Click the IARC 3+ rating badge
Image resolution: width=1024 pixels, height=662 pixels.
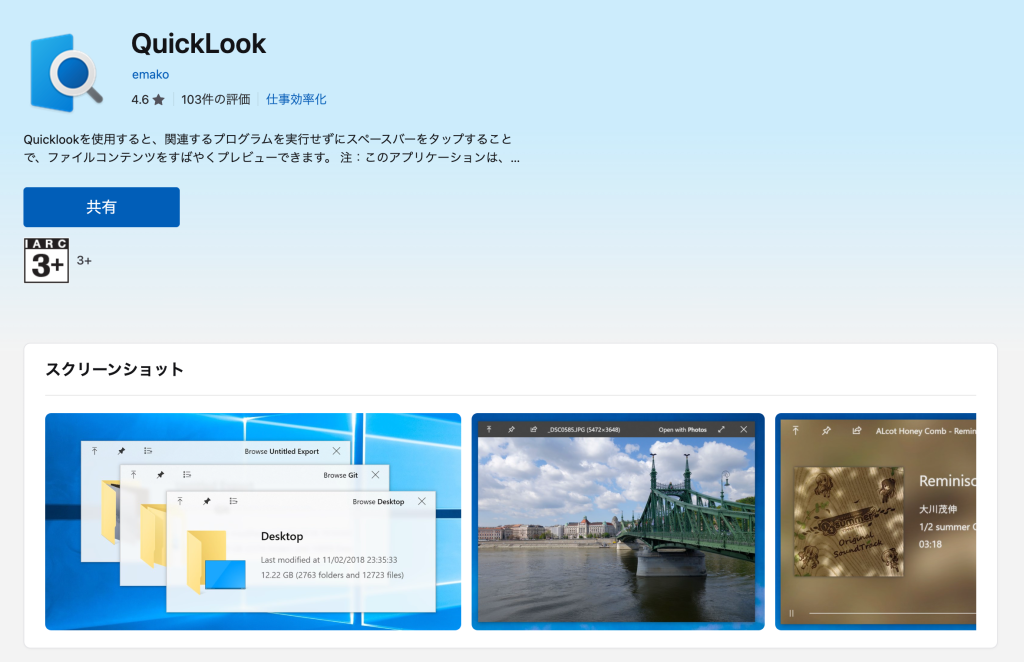click(x=46, y=260)
